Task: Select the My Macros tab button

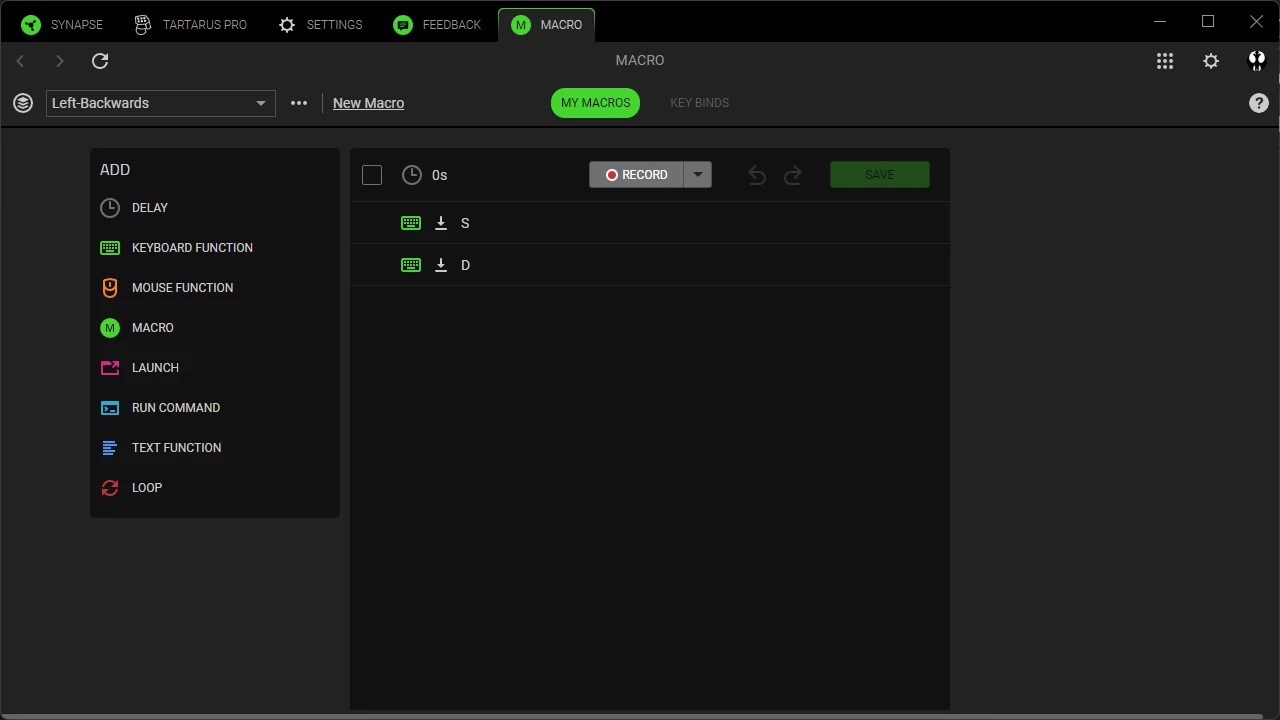Action: tap(595, 103)
